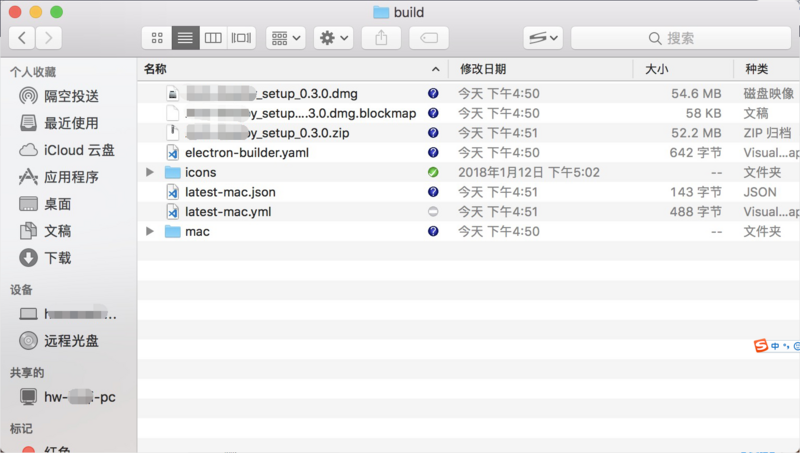Image resolution: width=800 pixels, height=453 pixels.
Task: Select list view toggle in toolbar
Action: tap(185, 38)
